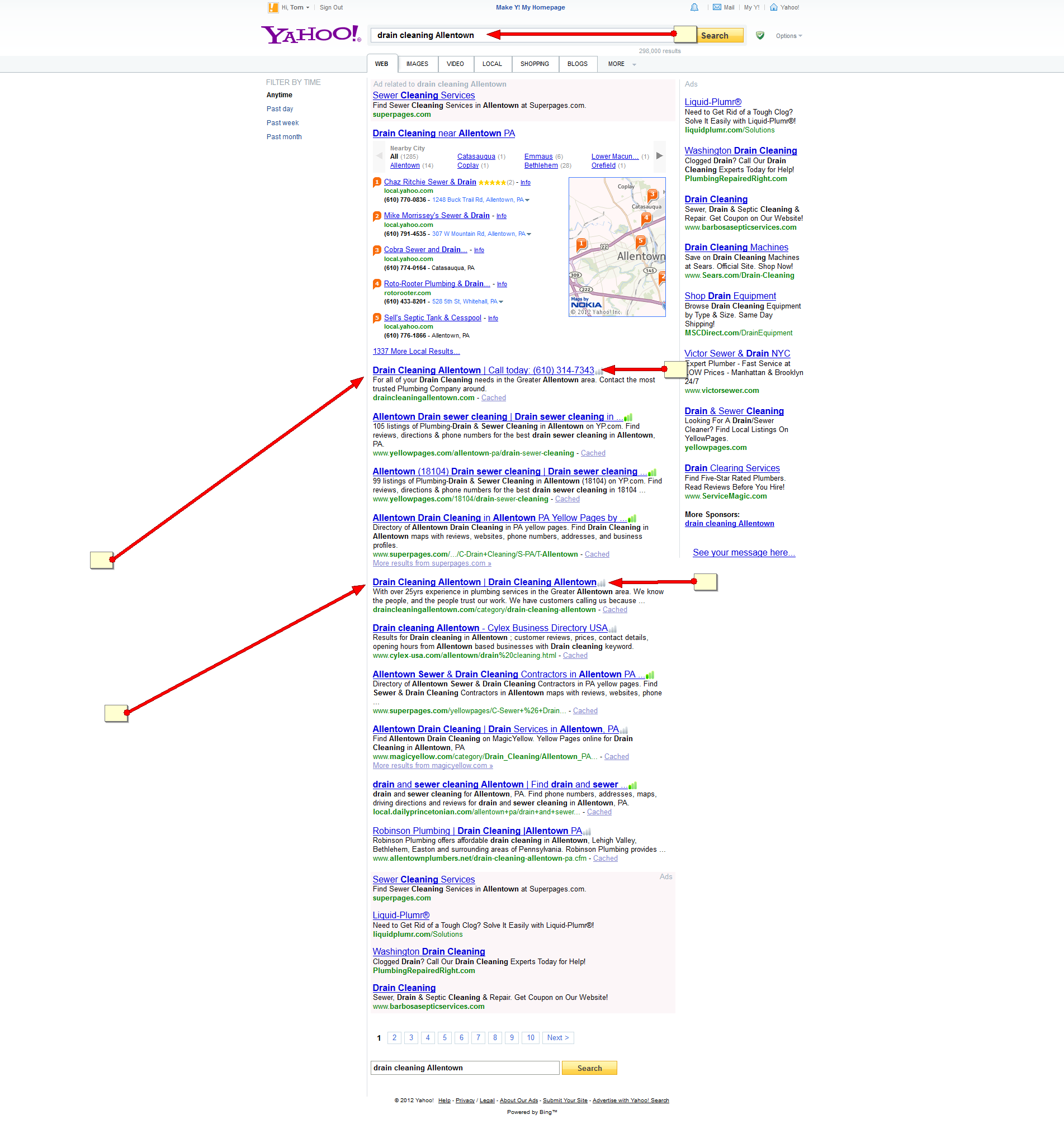Click pin 3 beside Cobra Sewer listing

click(377, 250)
